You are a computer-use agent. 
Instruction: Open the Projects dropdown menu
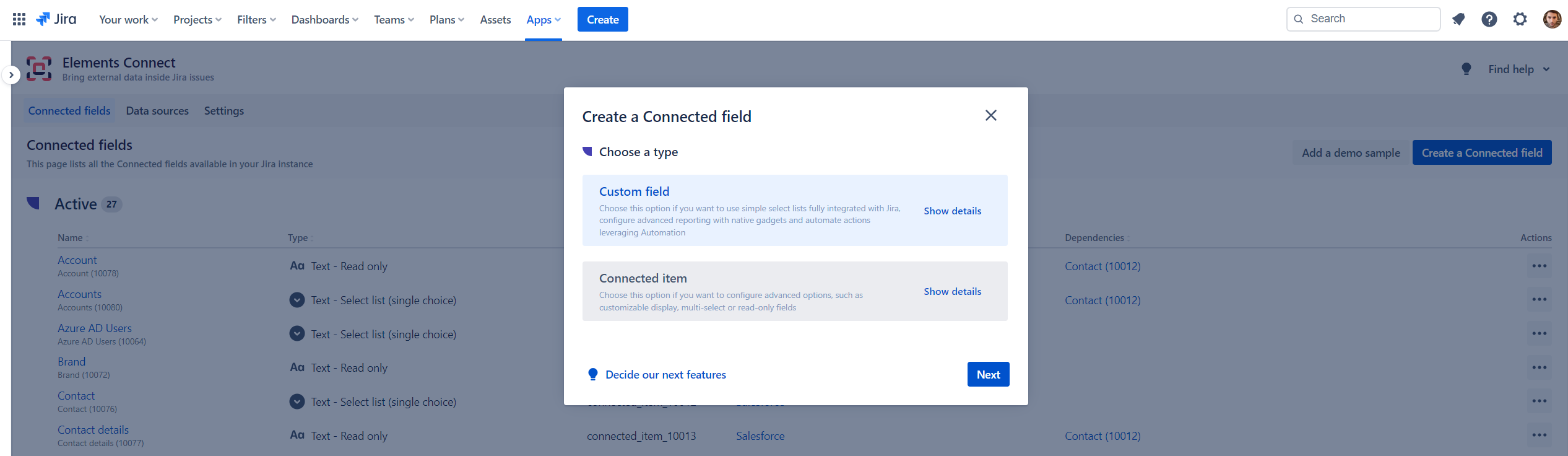197,20
